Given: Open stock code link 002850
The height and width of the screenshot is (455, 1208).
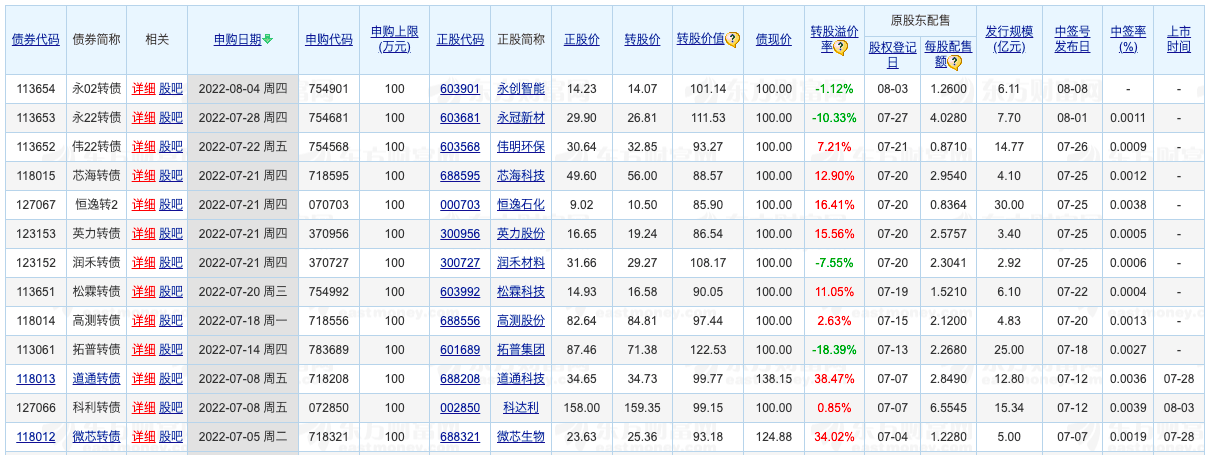Looking at the screenshot, I should point(460,408).
